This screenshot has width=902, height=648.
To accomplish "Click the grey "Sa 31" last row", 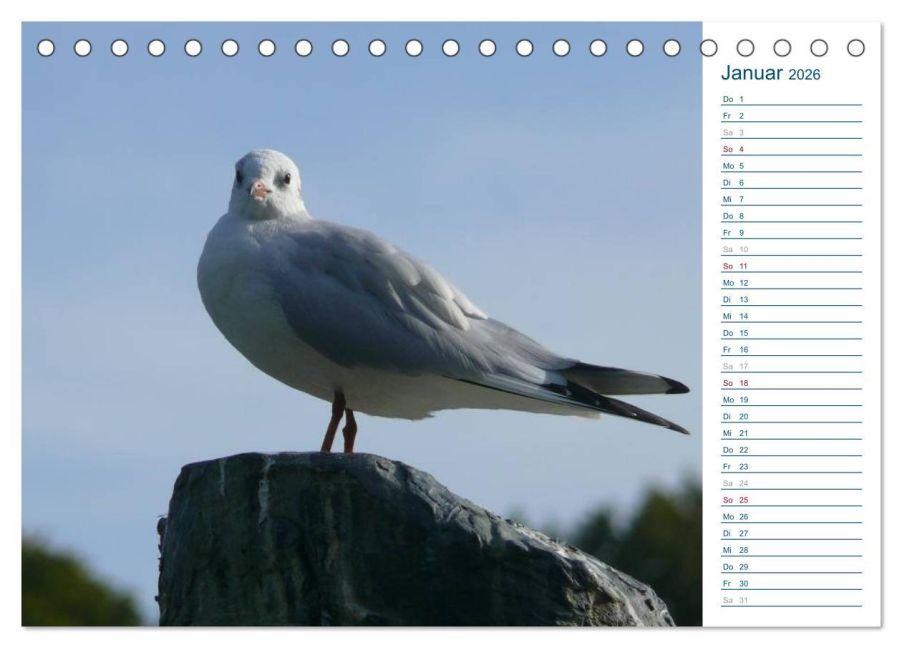I will (x=790, y=600).
